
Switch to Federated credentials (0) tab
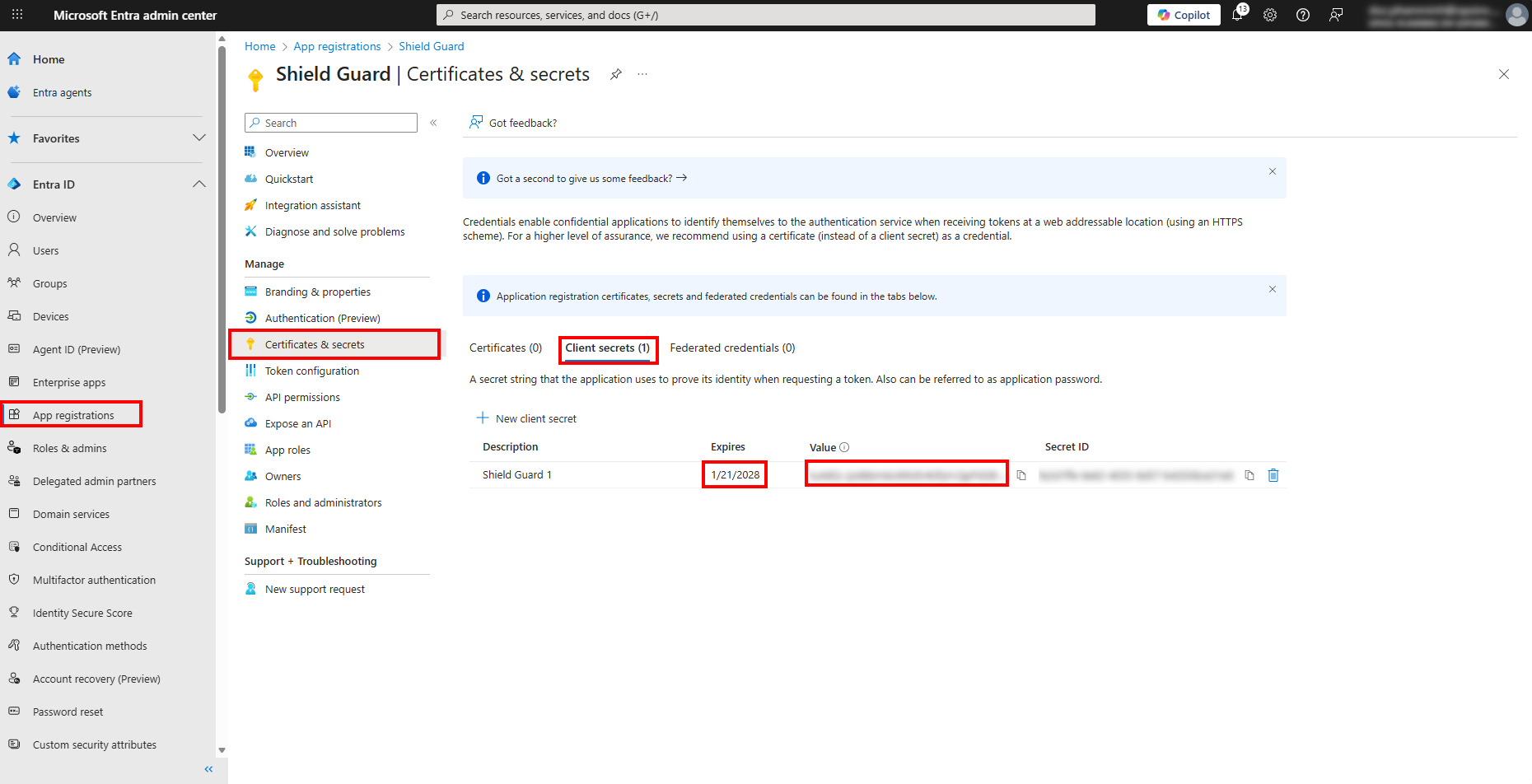(x=732, y=348)
